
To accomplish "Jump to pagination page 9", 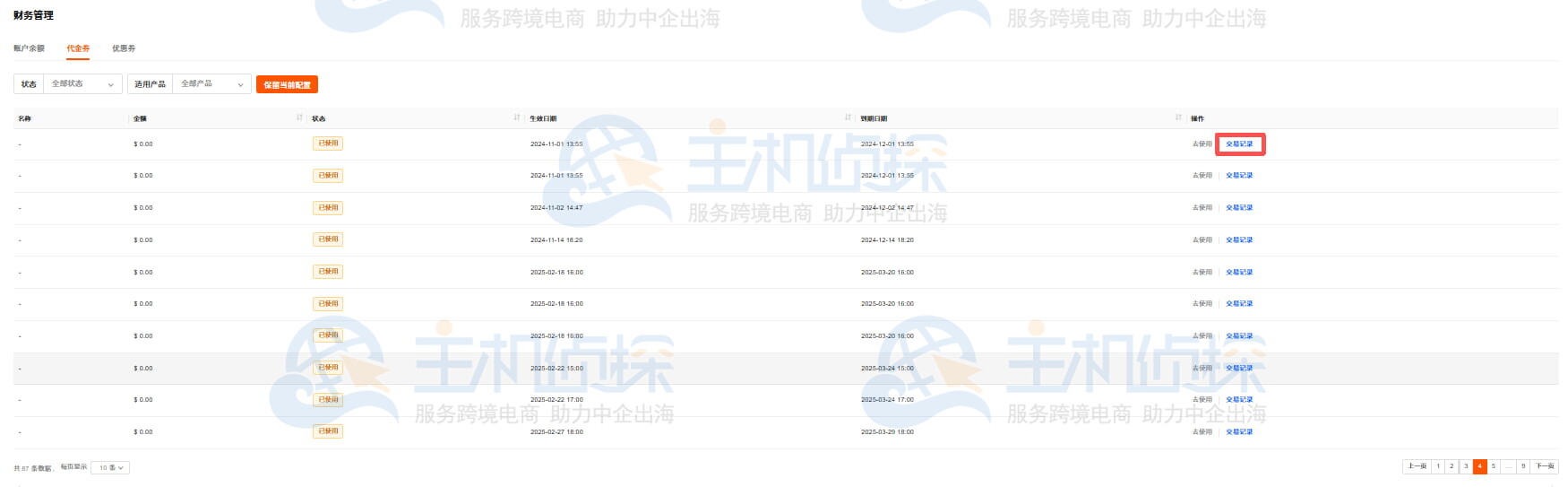I will (x=1523, y=466).
